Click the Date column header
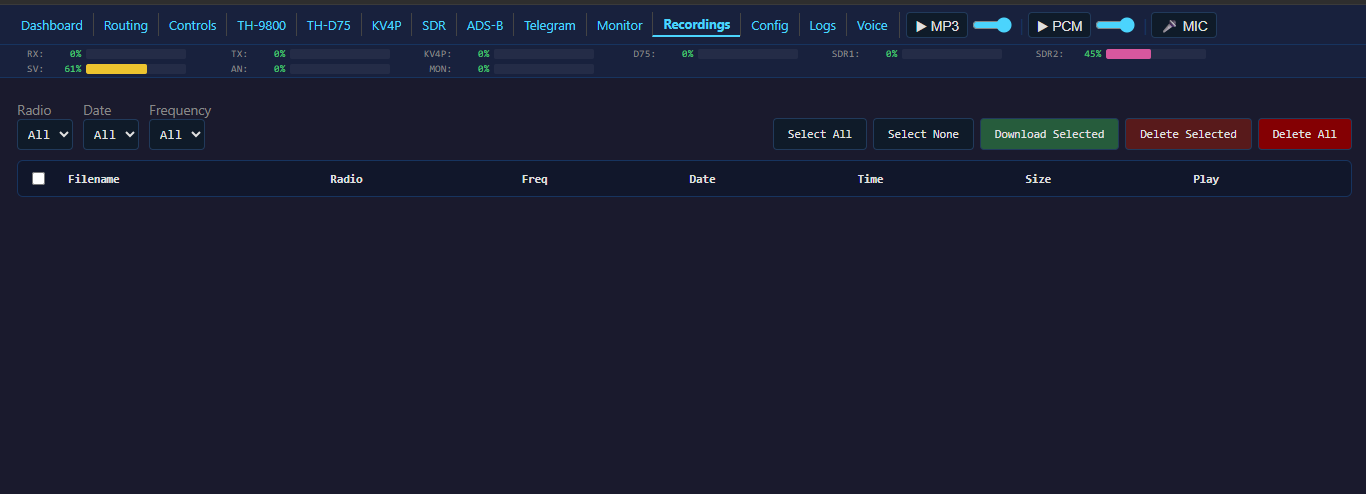This screenshot has width=1366, height=494. click(702, 179)
